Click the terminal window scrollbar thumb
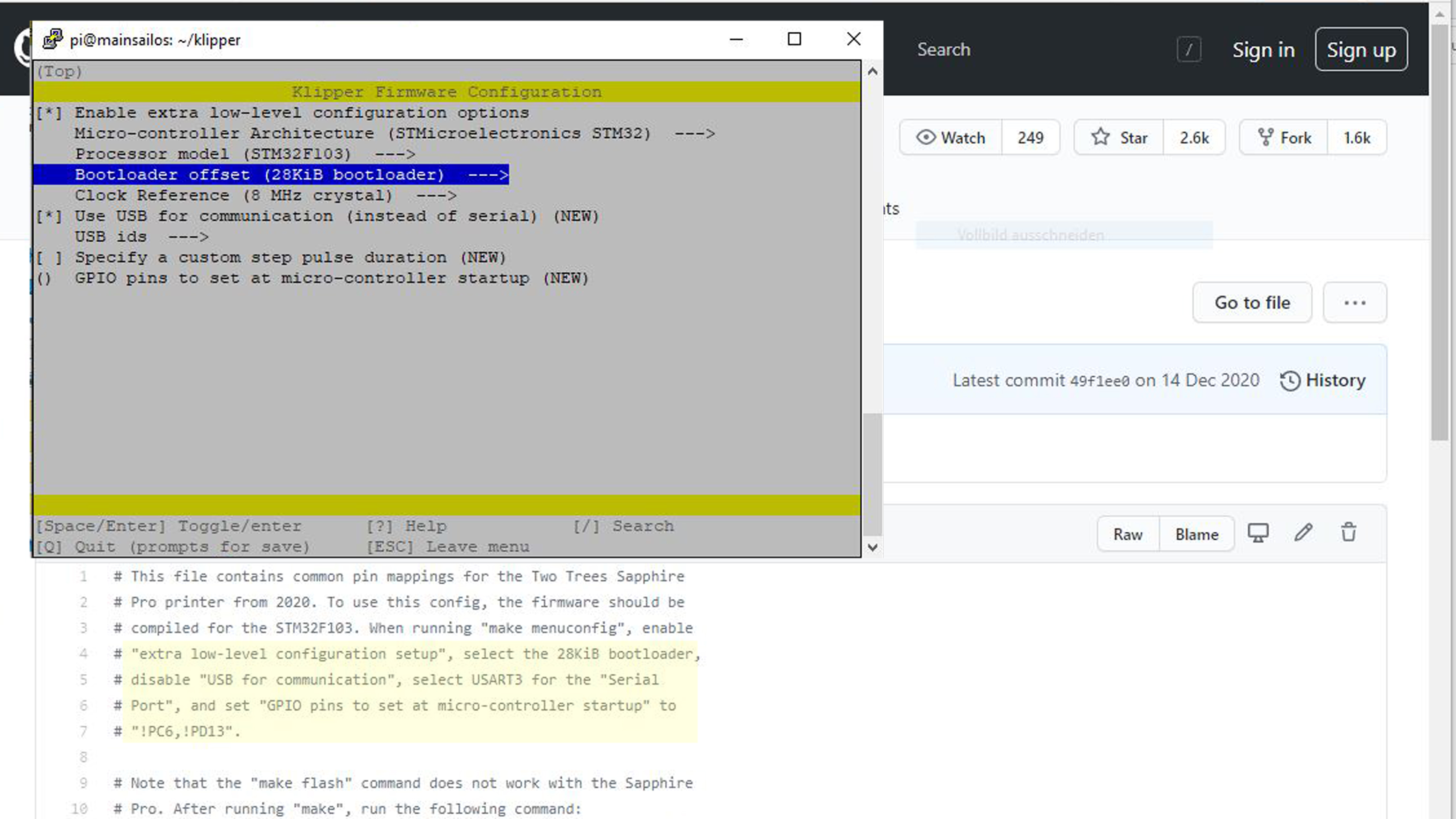 [x=872, y=474]
